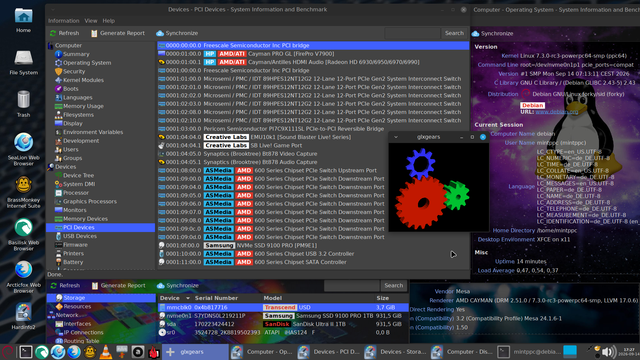Click Generate Report in the PCI Devices window
The height and width of the screenshot is (360, 640).
click(118, 33)
